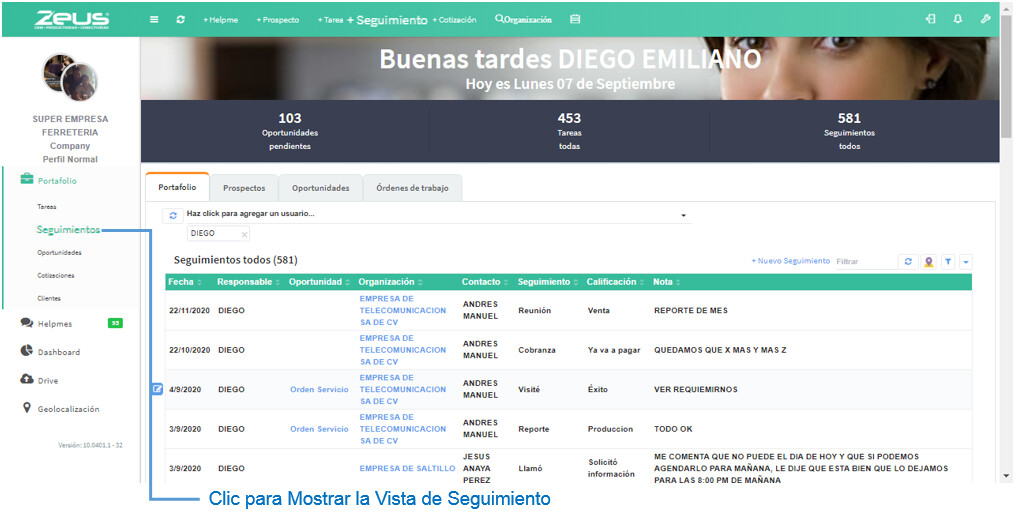Screen dimensions: 1016x514
Task: Click + Nuevo Seguimiento link
Action: pos(791,261)
